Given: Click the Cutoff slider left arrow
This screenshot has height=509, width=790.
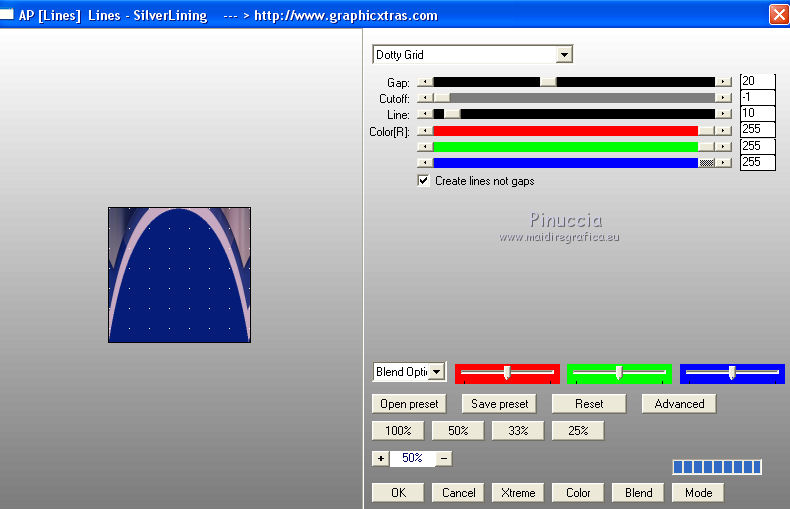Looking at the screenshot, I should point(425,98).
